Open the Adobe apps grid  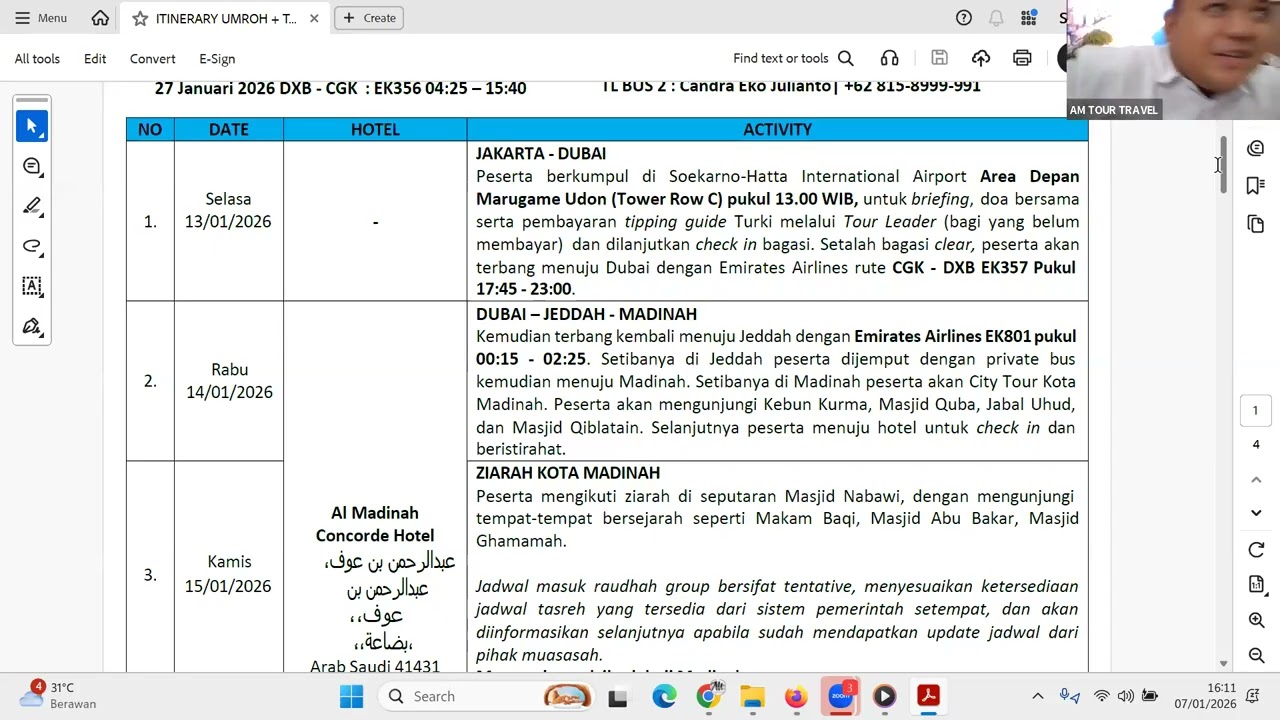click(x=1028, y=18)
